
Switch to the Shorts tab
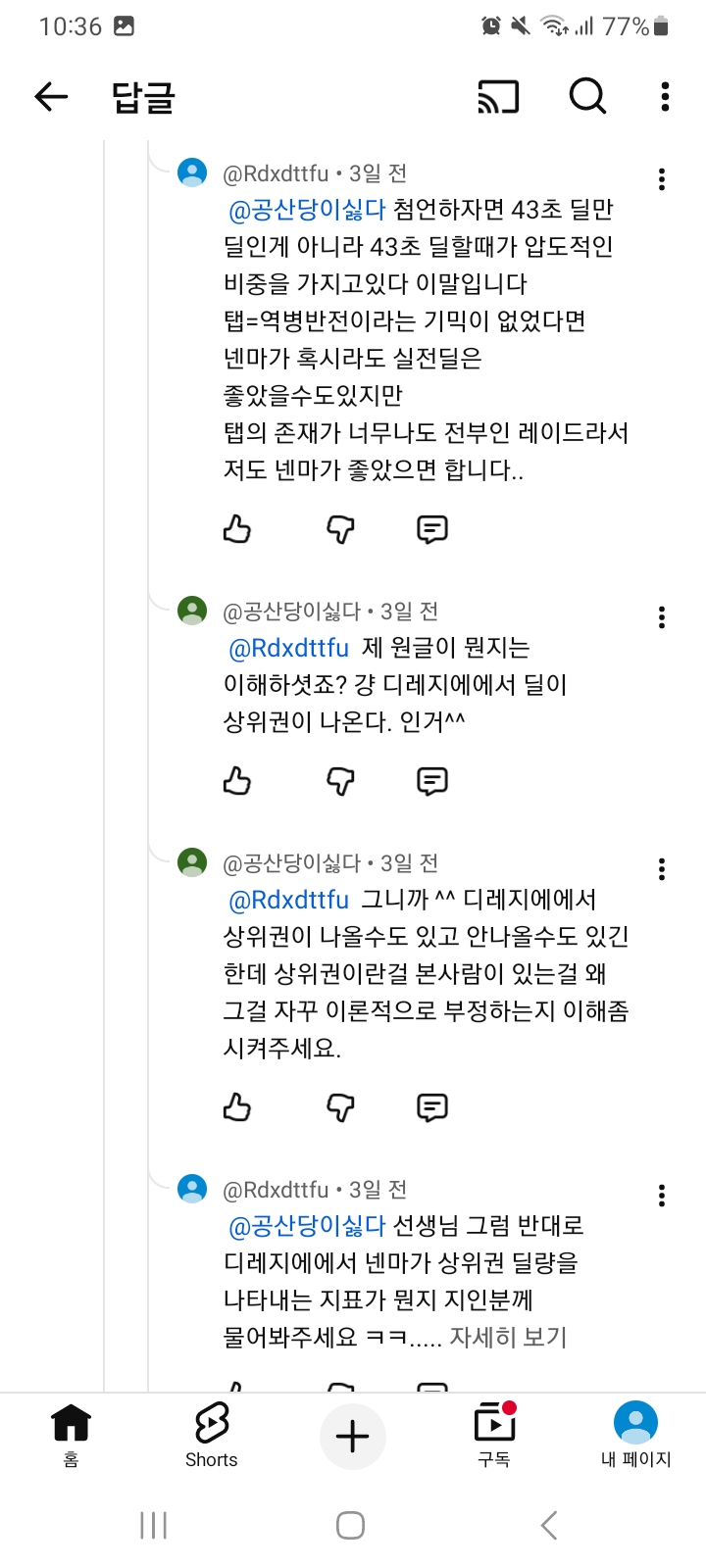[212, 1434]
